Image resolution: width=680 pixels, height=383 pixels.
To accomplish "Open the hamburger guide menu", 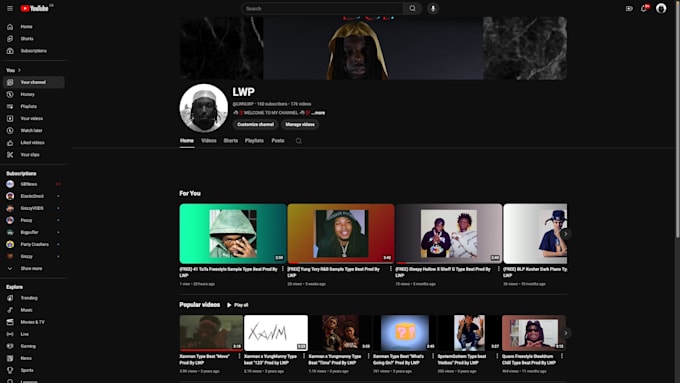I will coord(10,8).
